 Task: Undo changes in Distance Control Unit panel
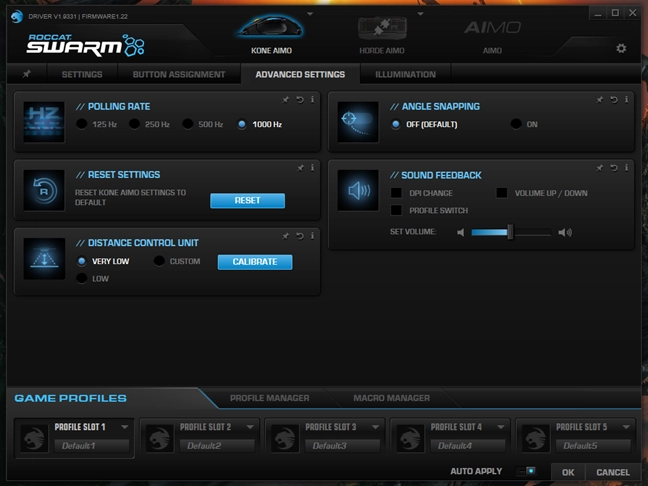[x=300, y=236]
